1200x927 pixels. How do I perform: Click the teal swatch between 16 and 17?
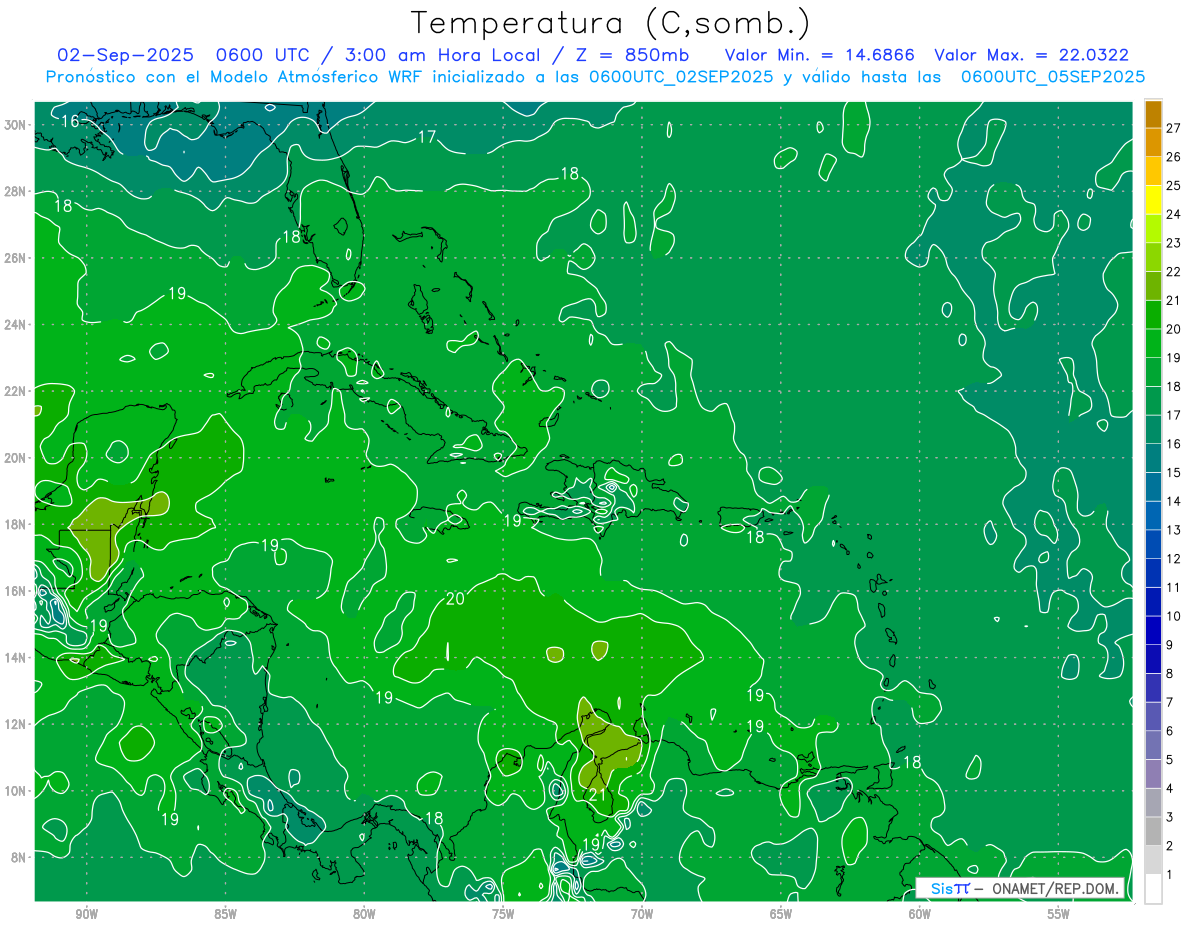click(x=1153, y=429)
